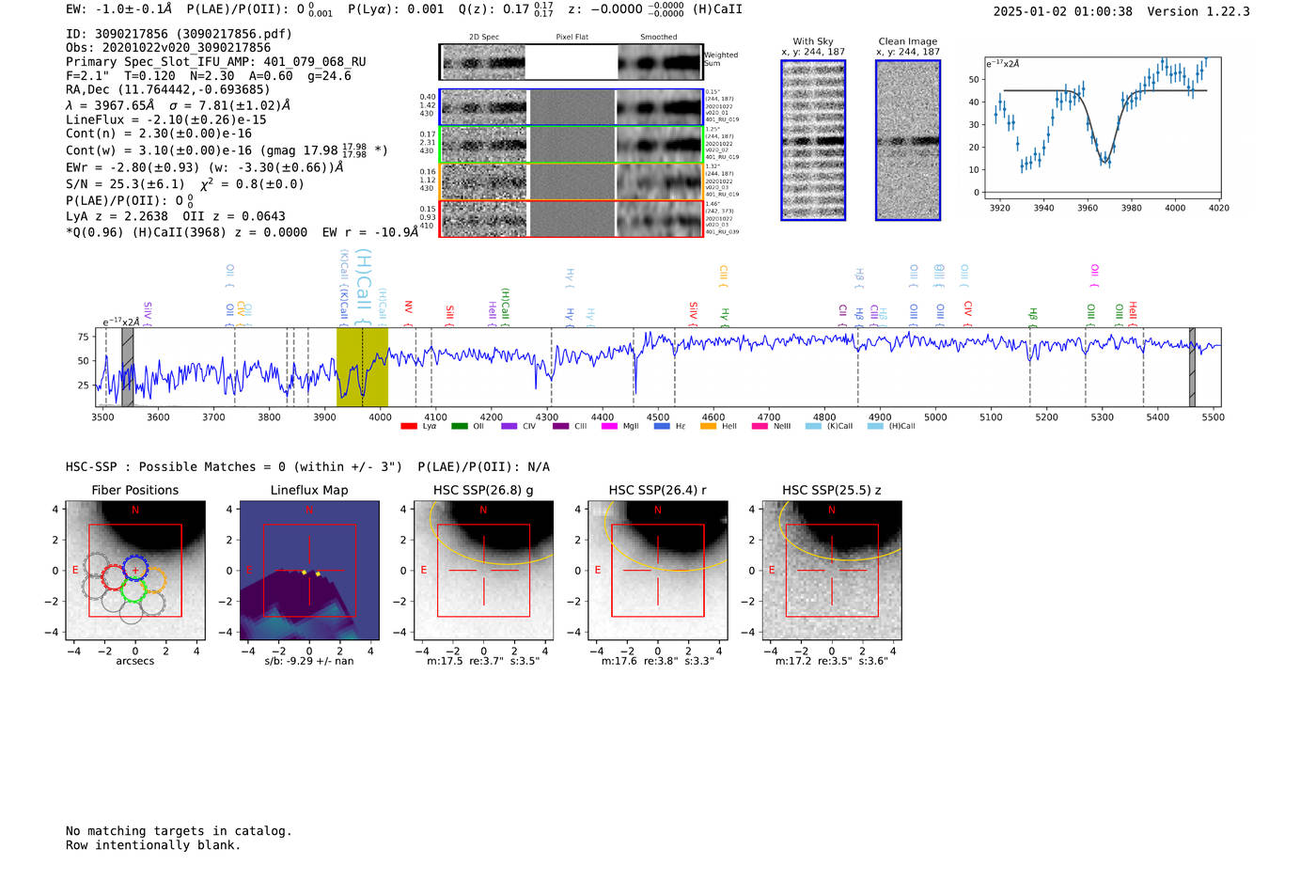Click the pink NeIII legend swatch
This screenshot has width=1316, height=896.
tap(760, 426)
